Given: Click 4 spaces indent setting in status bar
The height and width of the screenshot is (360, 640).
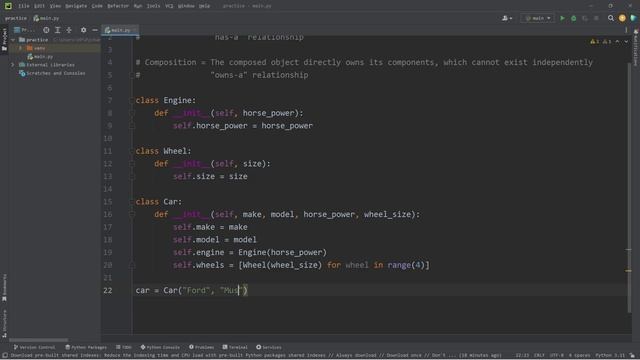Looking at the screenshot, I should (x=580, y=356).
